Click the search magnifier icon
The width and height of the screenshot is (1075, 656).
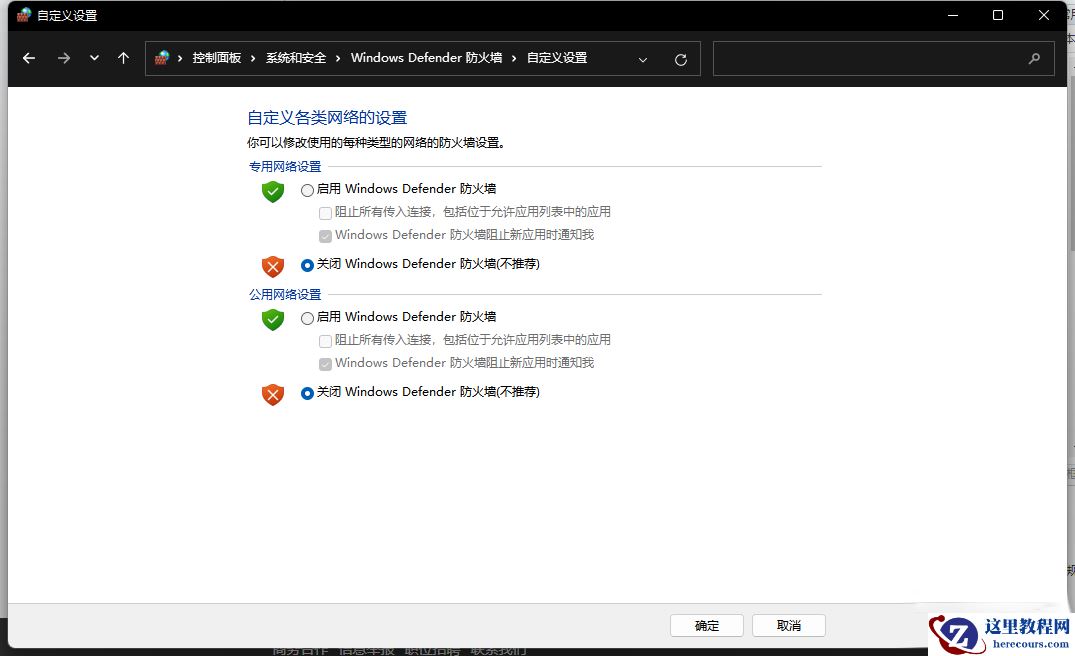1034,59
